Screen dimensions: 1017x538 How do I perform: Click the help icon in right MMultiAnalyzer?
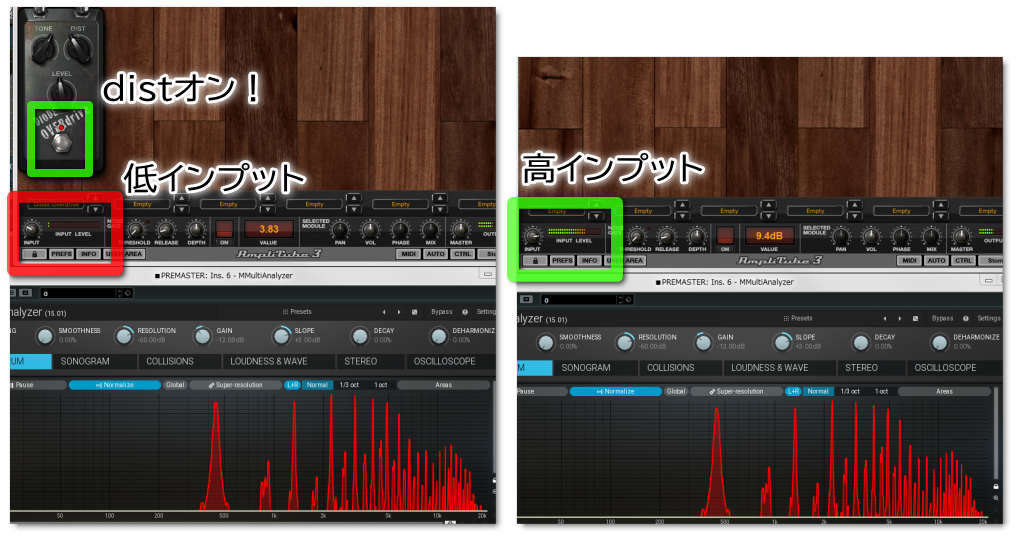tap(966, 319)
